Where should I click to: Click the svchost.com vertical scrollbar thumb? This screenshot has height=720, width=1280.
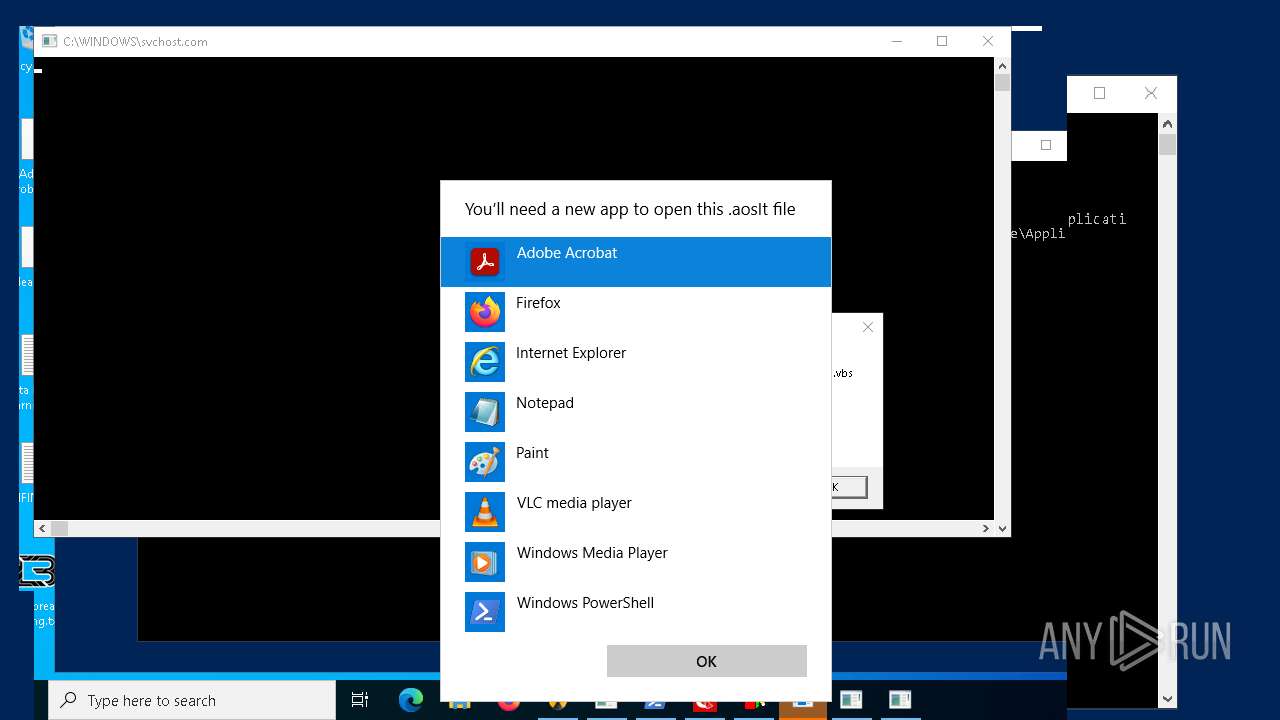pyautogui.click(x=1002, y=83)
